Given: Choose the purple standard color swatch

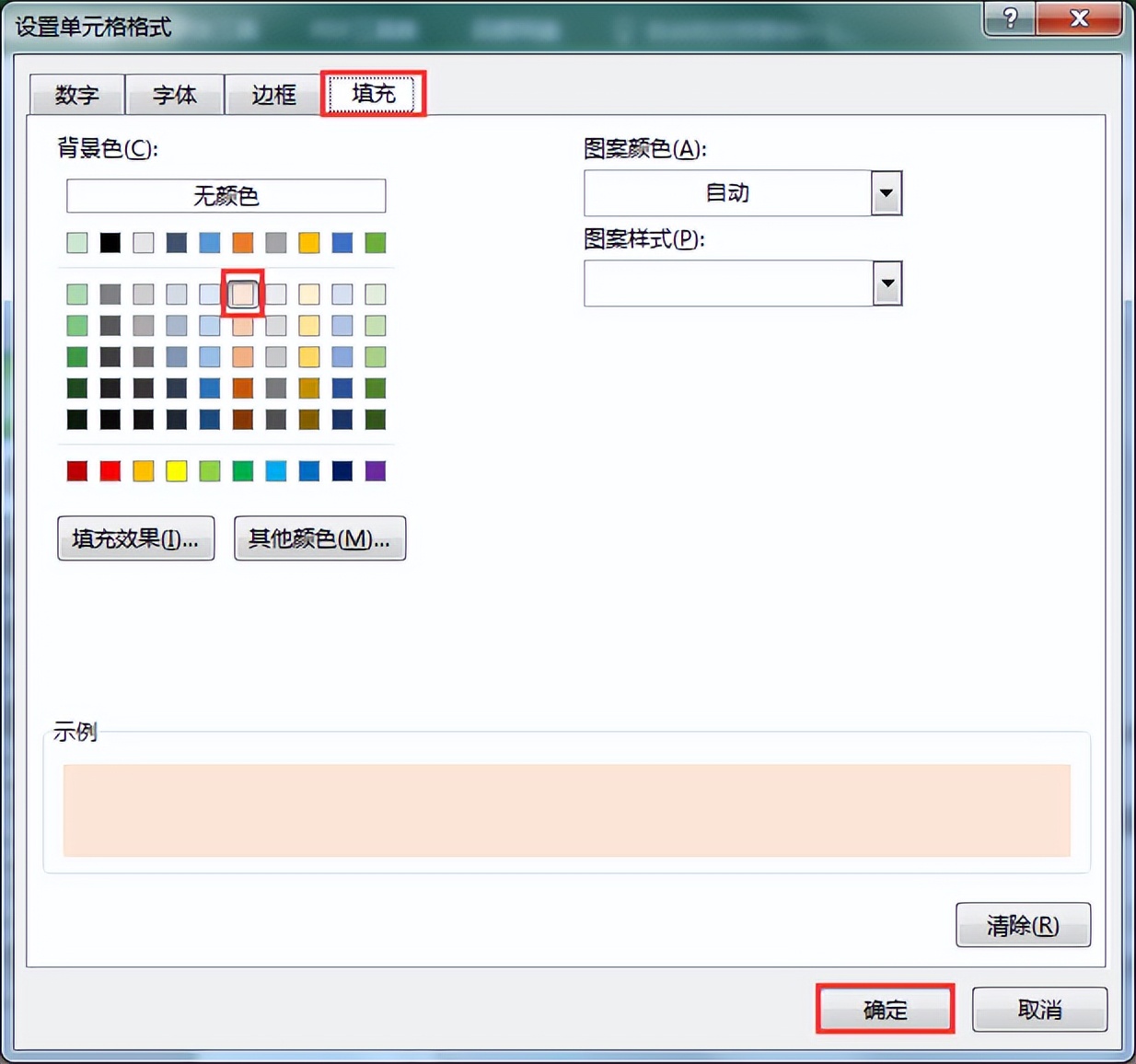Looking at the screenshot, I should pos(375,471).
